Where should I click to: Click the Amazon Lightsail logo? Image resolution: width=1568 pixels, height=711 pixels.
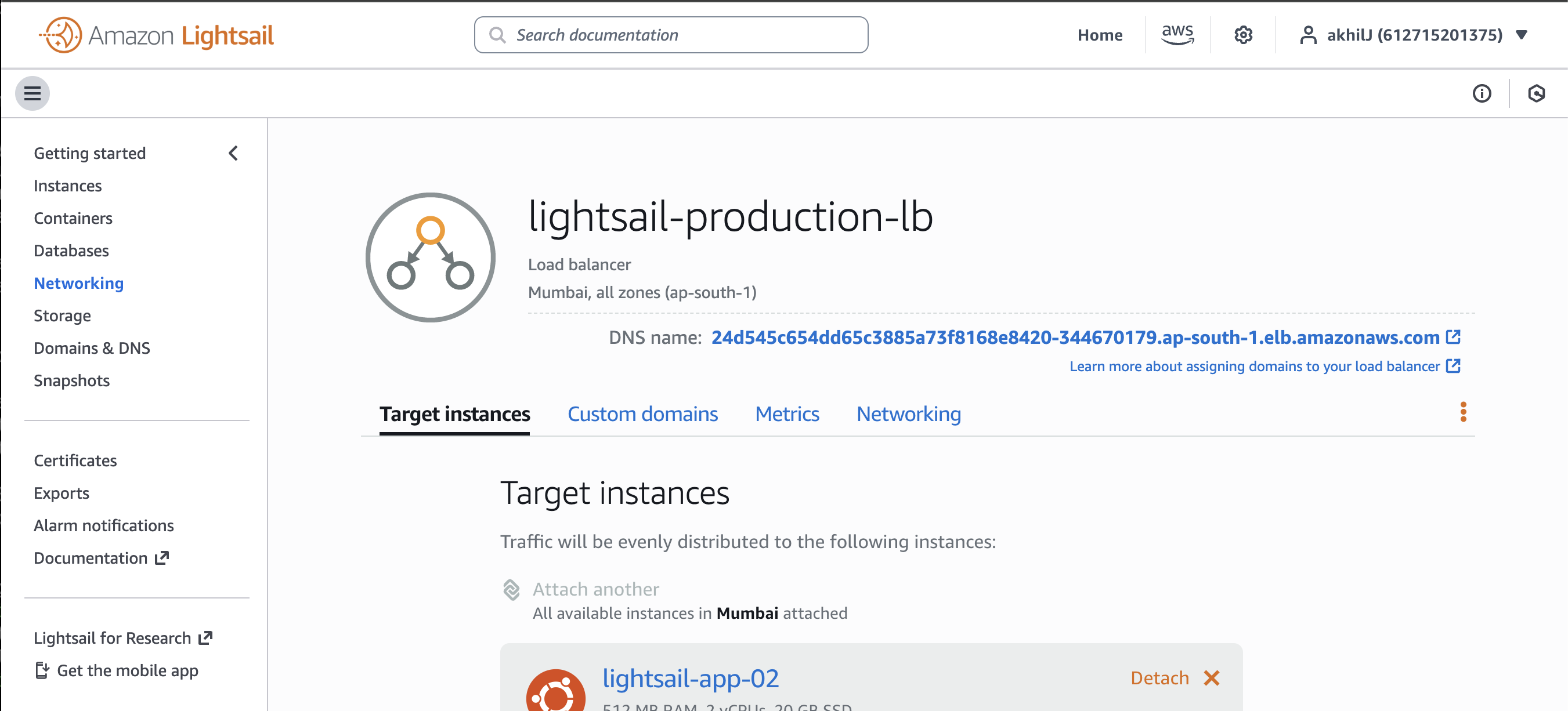coord(157,35)
